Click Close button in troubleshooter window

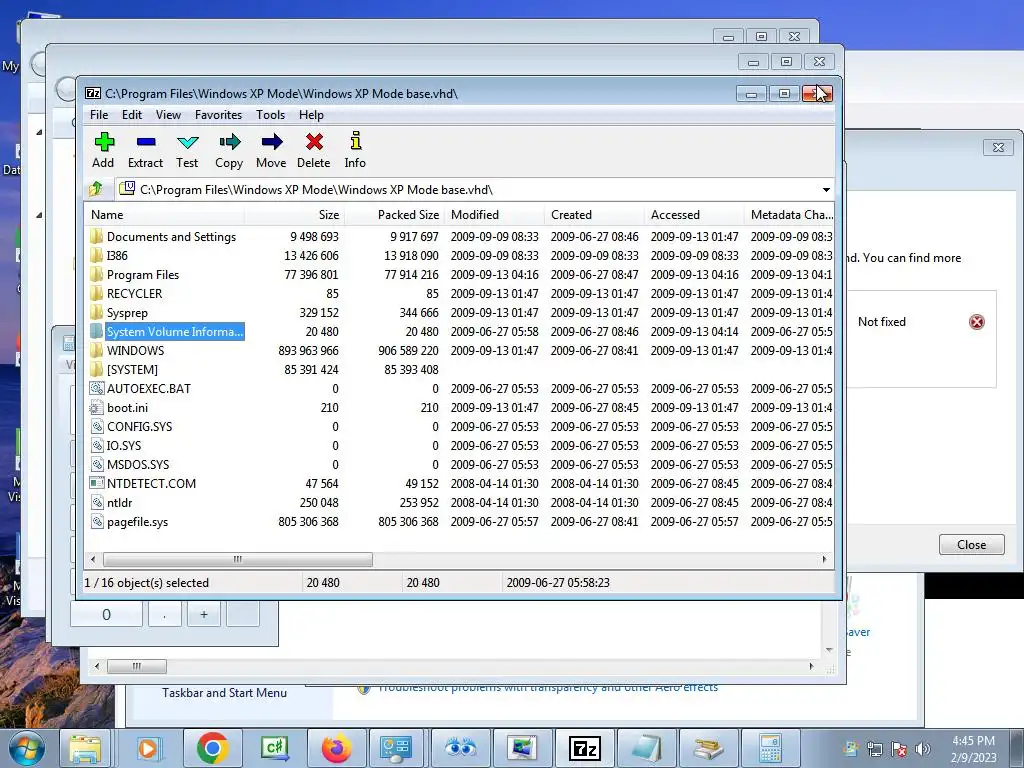(x=971, y=545)
